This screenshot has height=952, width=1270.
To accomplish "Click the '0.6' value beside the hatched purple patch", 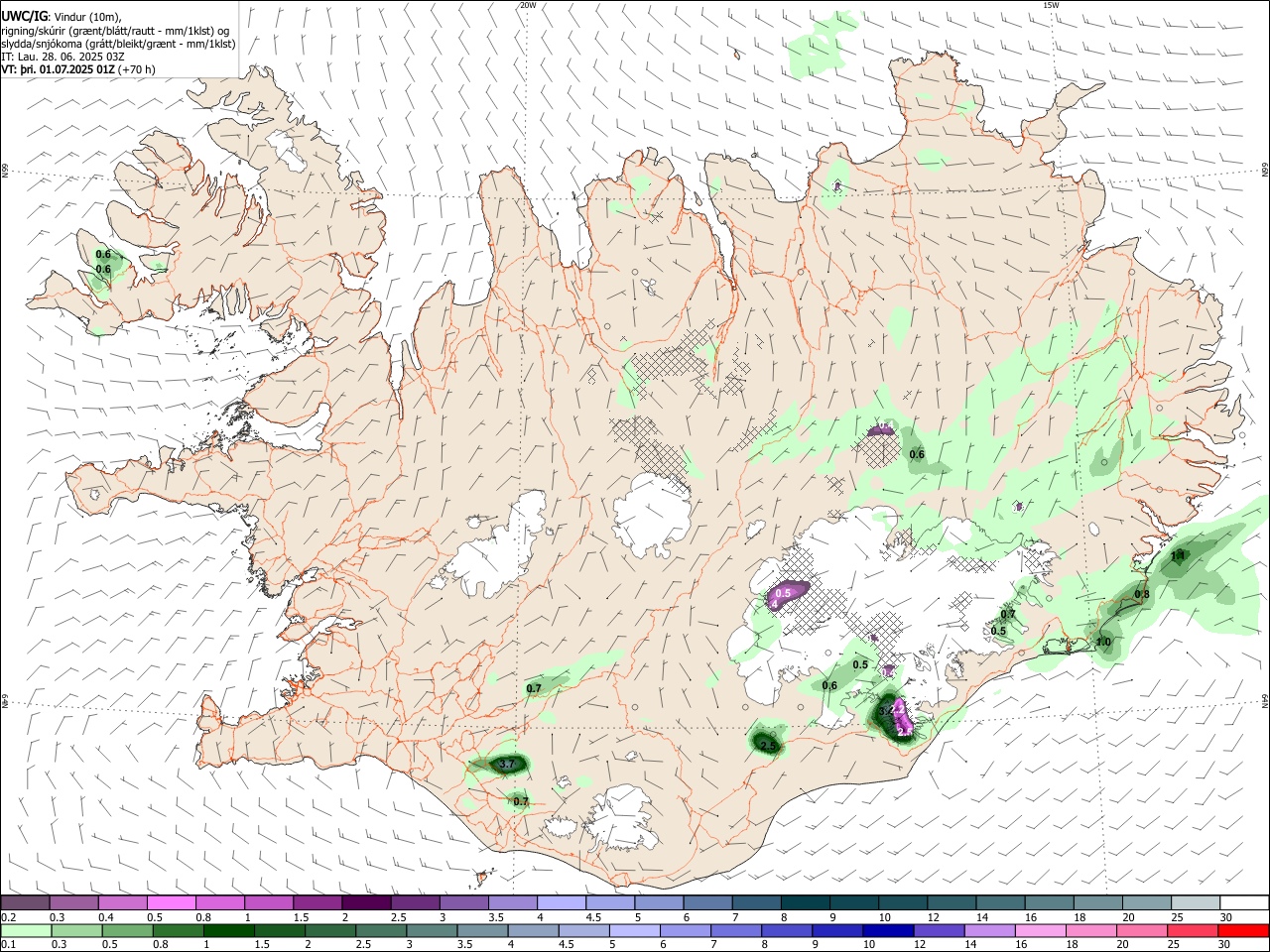I will [x=917, y=454].
